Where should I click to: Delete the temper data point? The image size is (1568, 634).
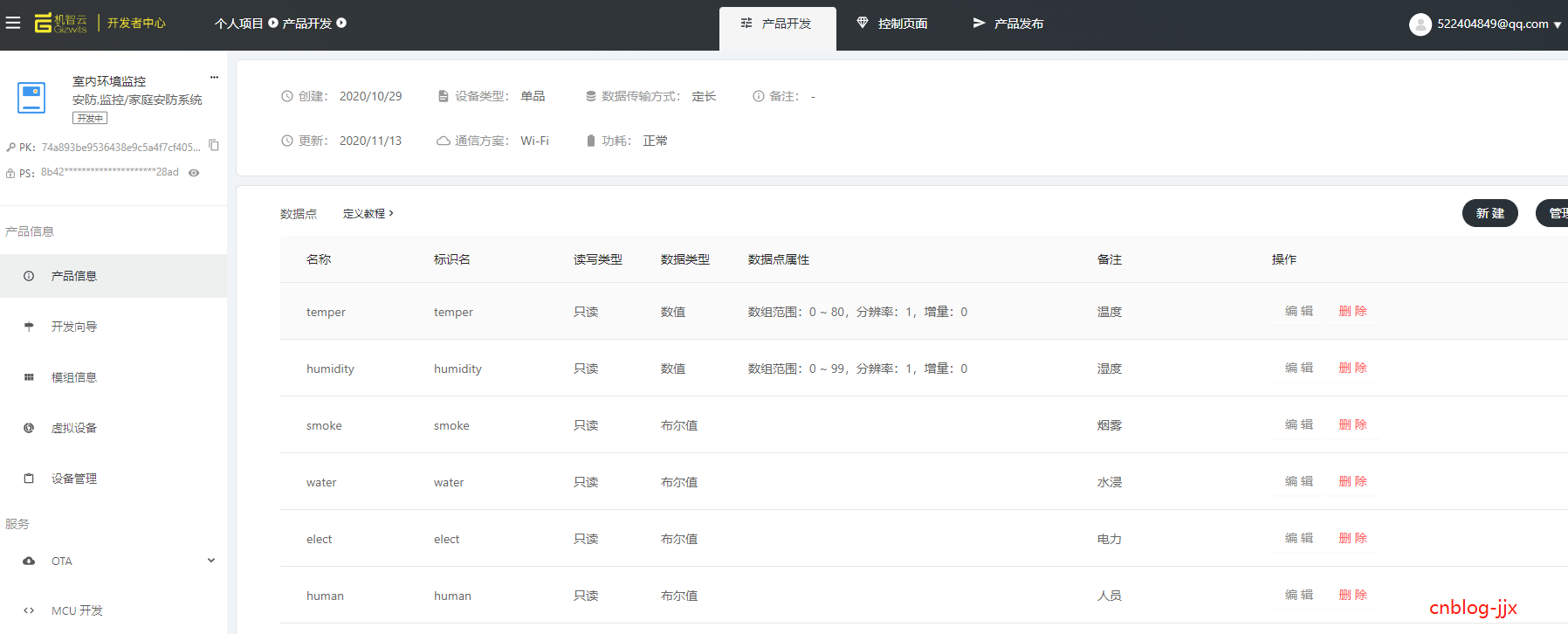pyautogui.click(x=1353, y=311)
